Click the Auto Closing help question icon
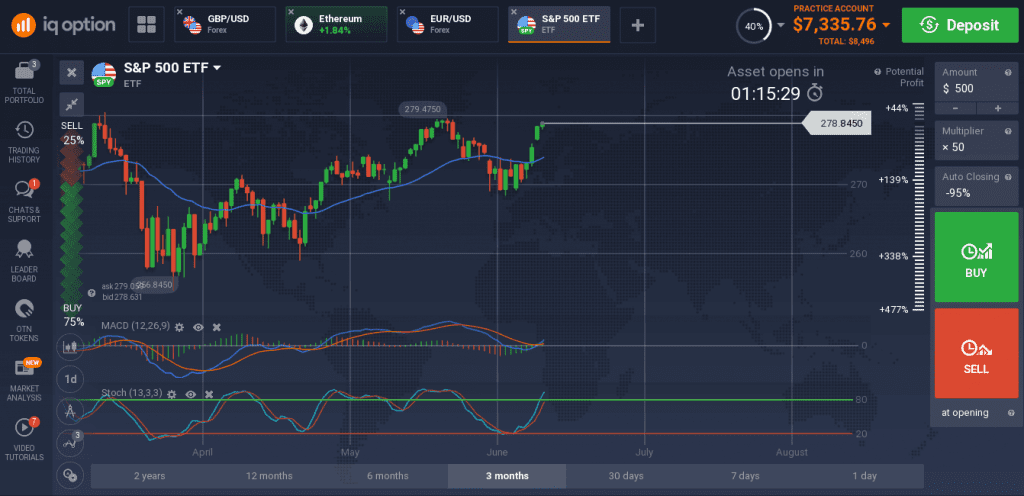 (1008, 176)
